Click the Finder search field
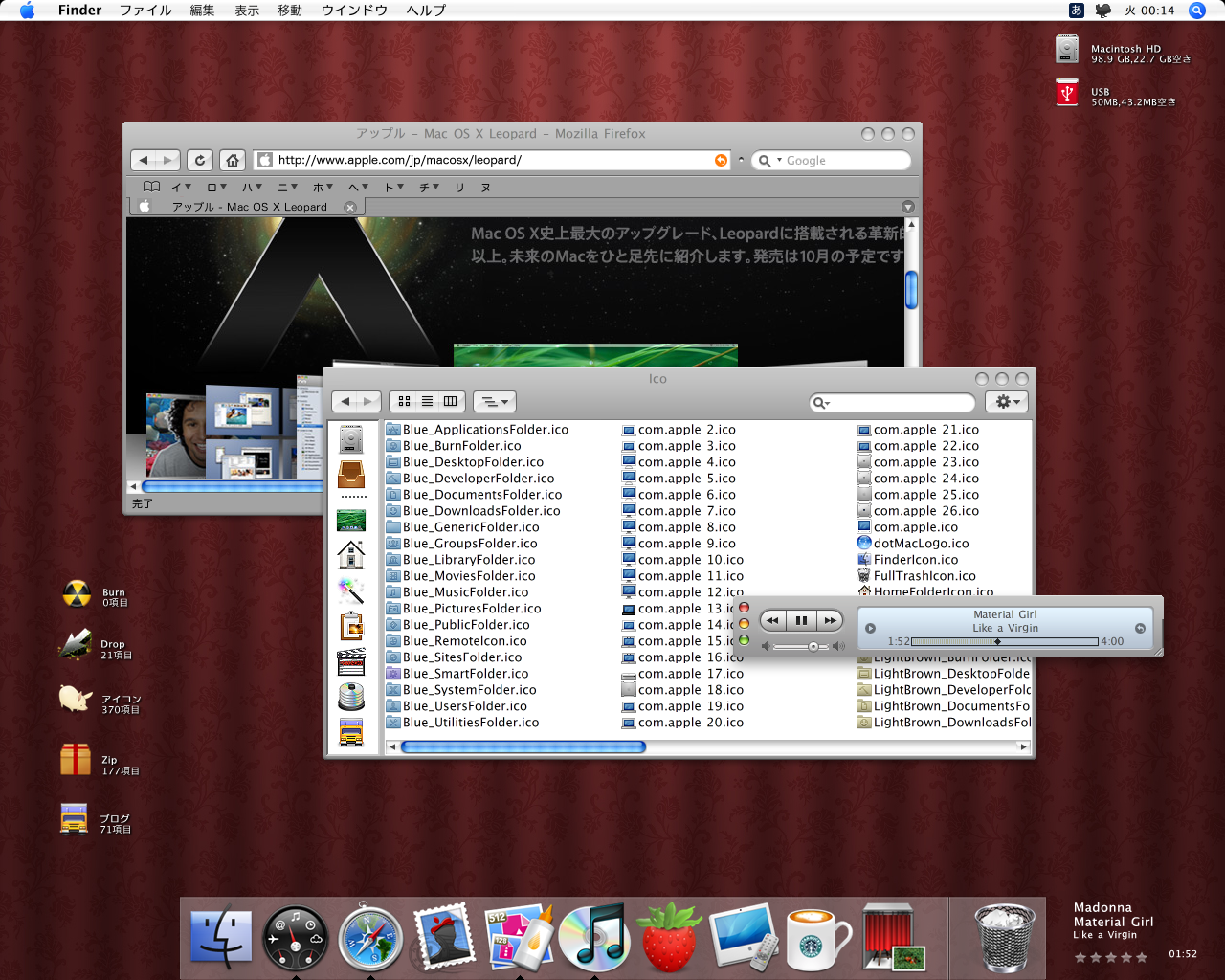The height and width of the screenshot is (980, 1225). point(892,402)
